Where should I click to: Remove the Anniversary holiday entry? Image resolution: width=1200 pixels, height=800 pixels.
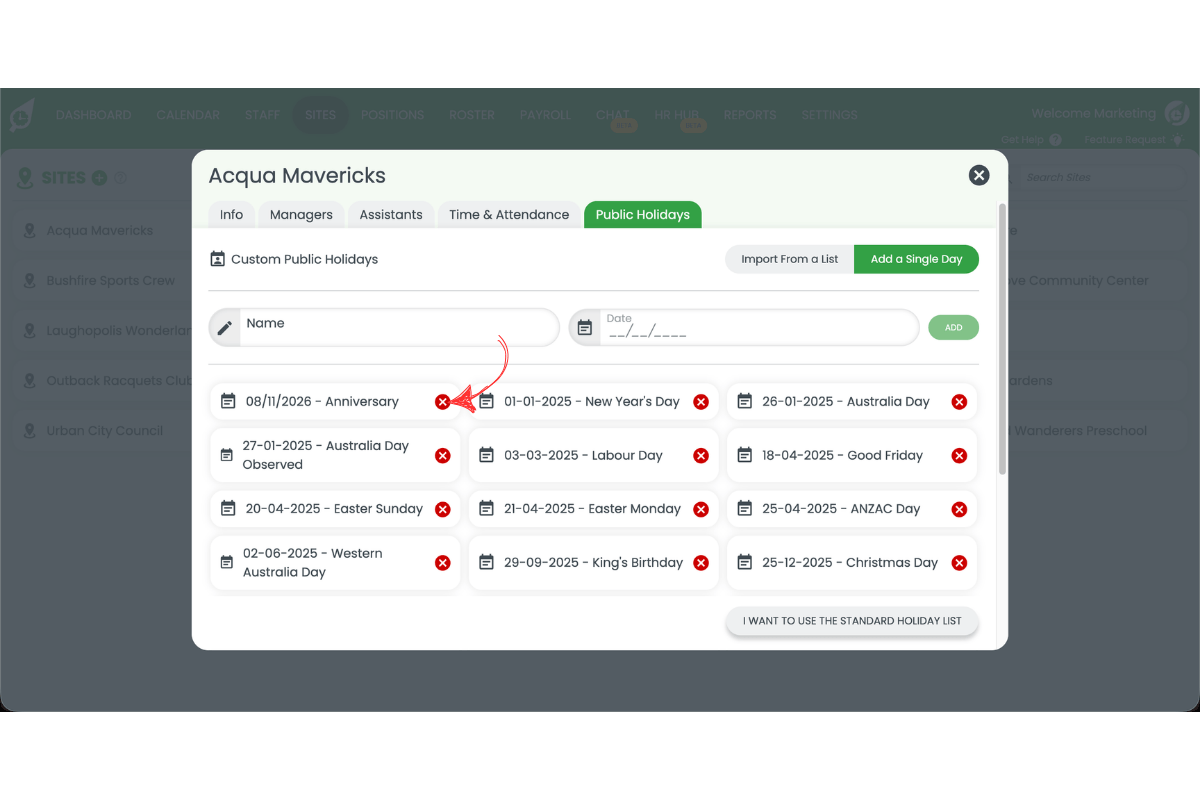tap(442, 402)
